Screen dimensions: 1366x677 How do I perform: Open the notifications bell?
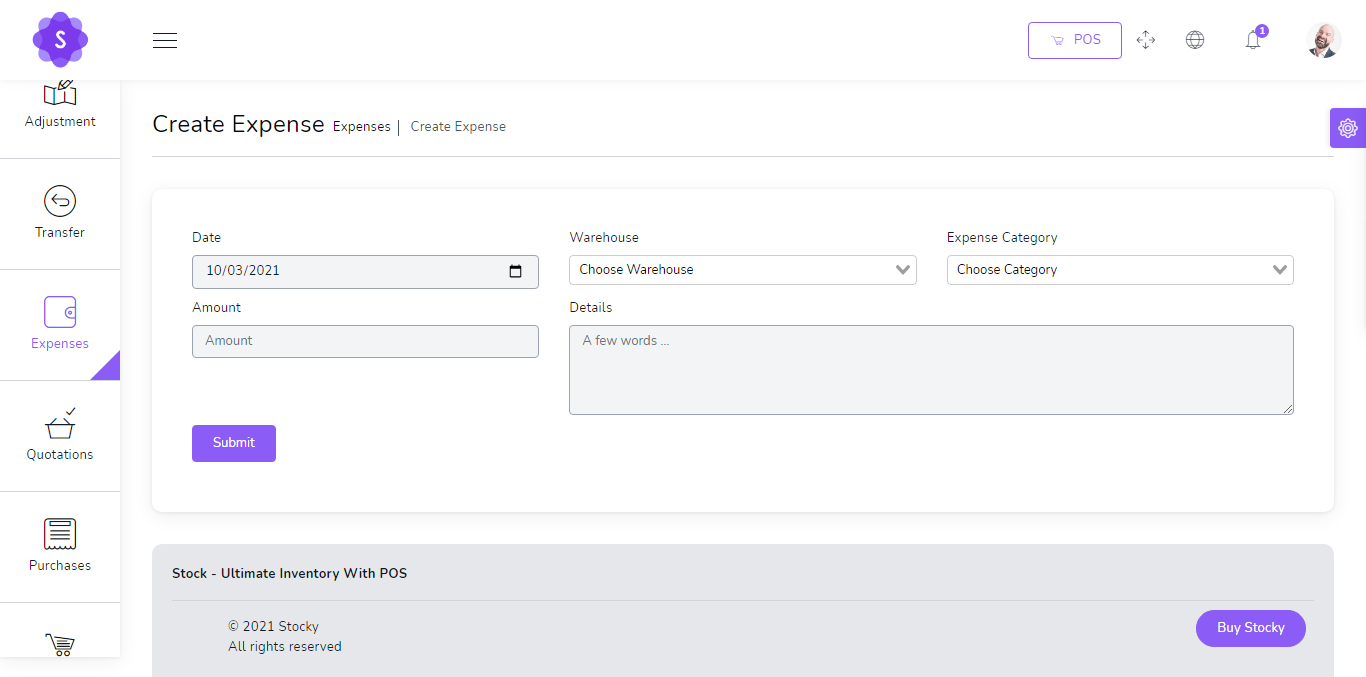(x=1253, y=40)
